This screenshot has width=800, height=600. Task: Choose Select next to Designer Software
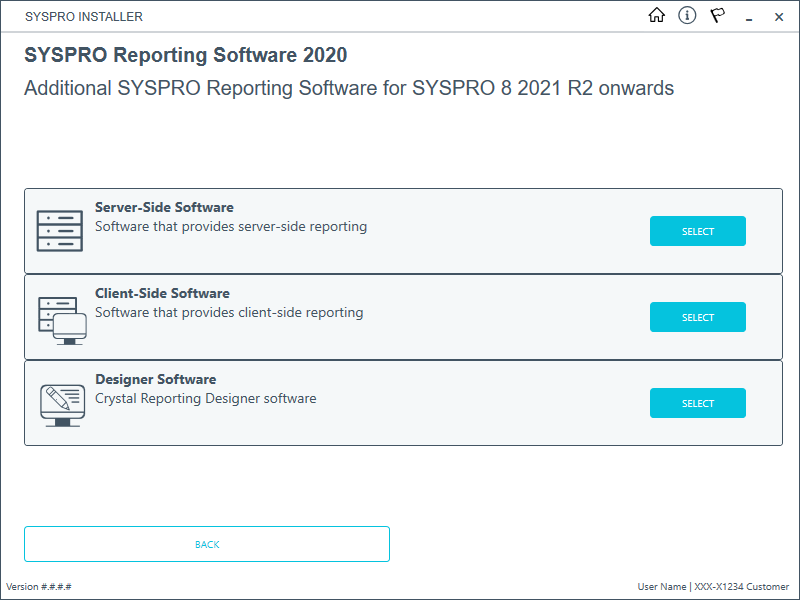(x=697, y=403)
